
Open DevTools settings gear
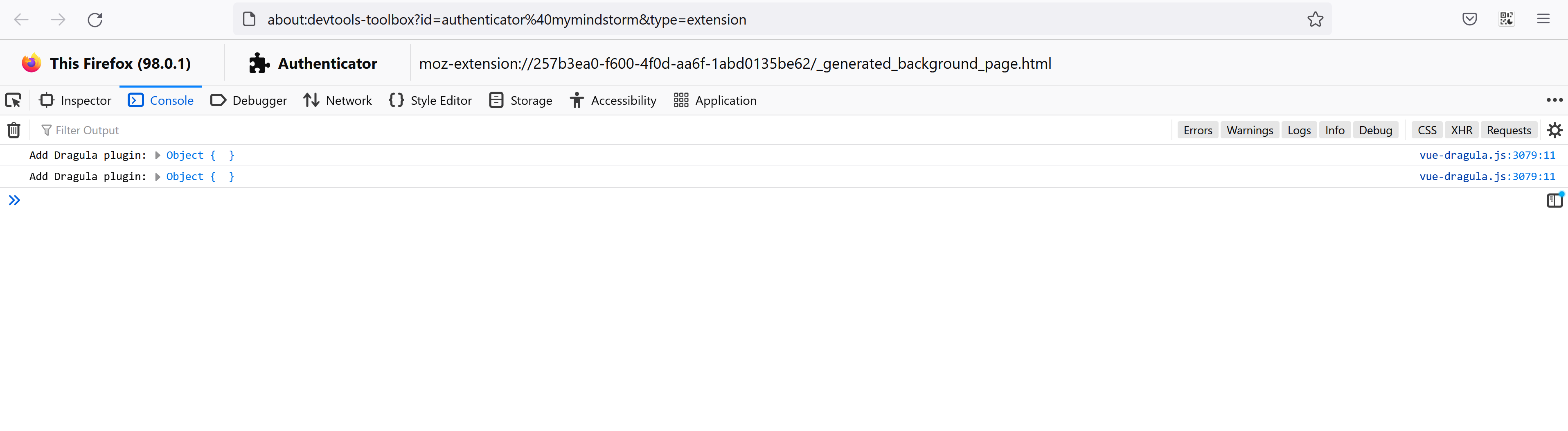(1554, 130)
